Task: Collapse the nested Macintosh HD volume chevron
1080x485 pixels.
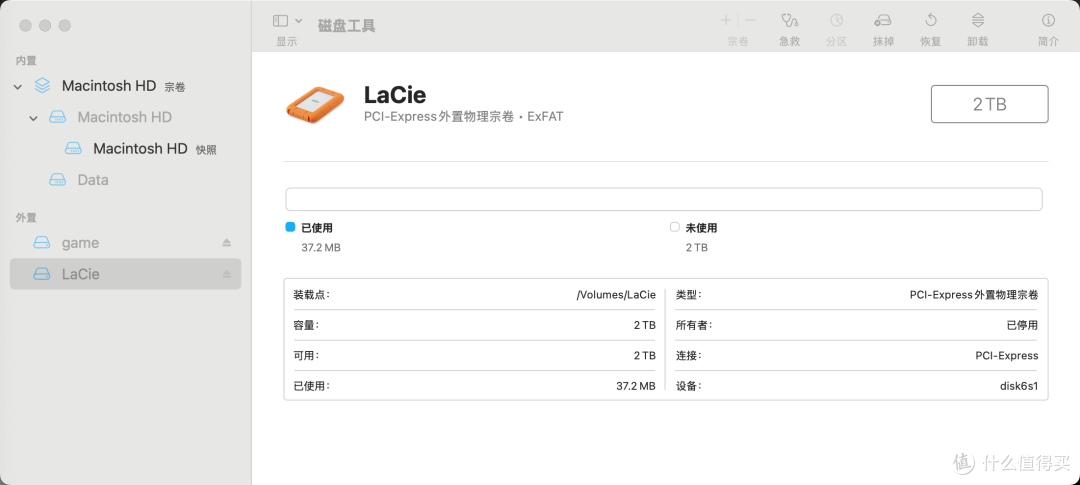Action: pyautogui.click(x=33, y=118)
